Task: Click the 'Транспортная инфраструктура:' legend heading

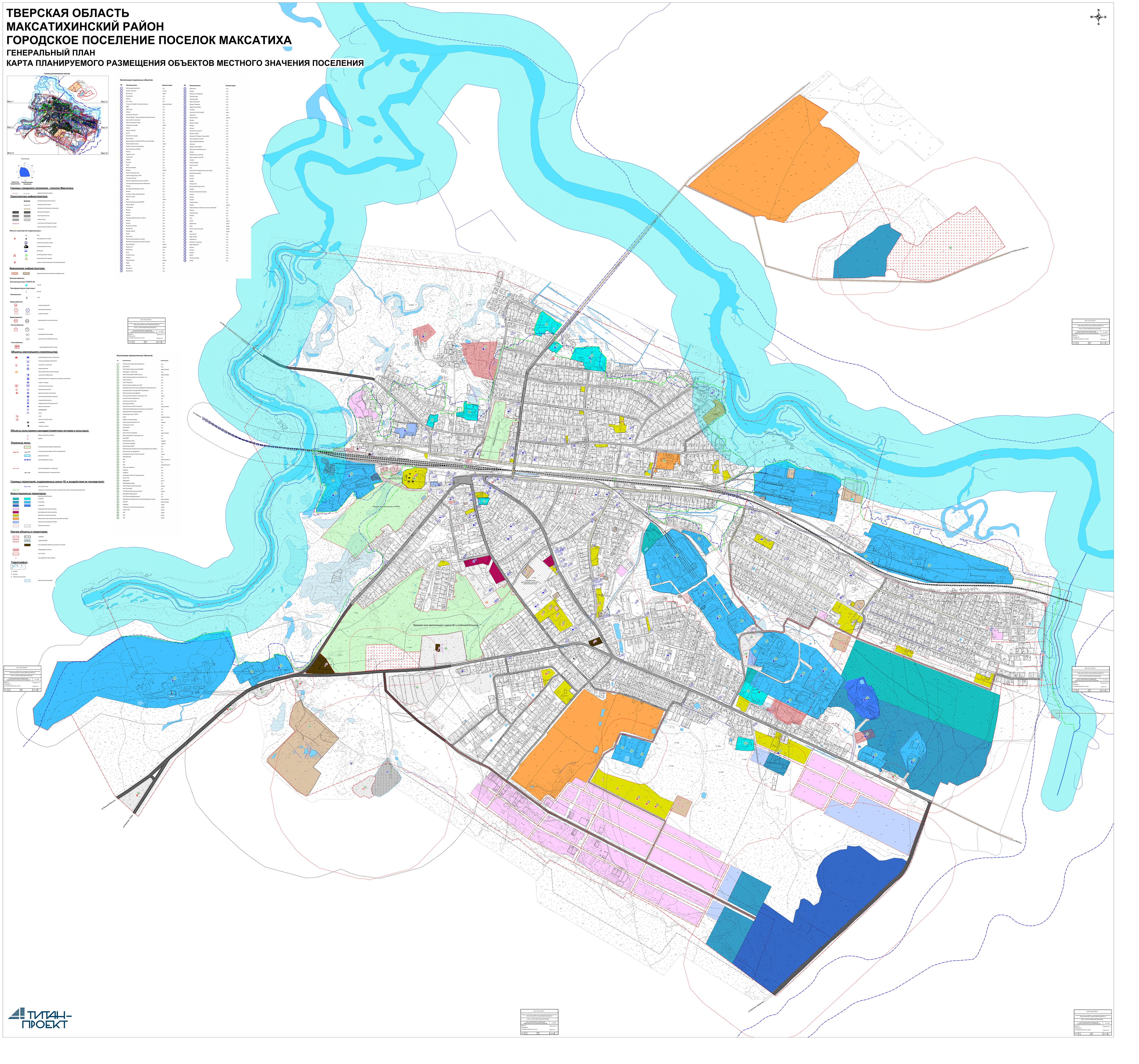Action: coord(29,196)
